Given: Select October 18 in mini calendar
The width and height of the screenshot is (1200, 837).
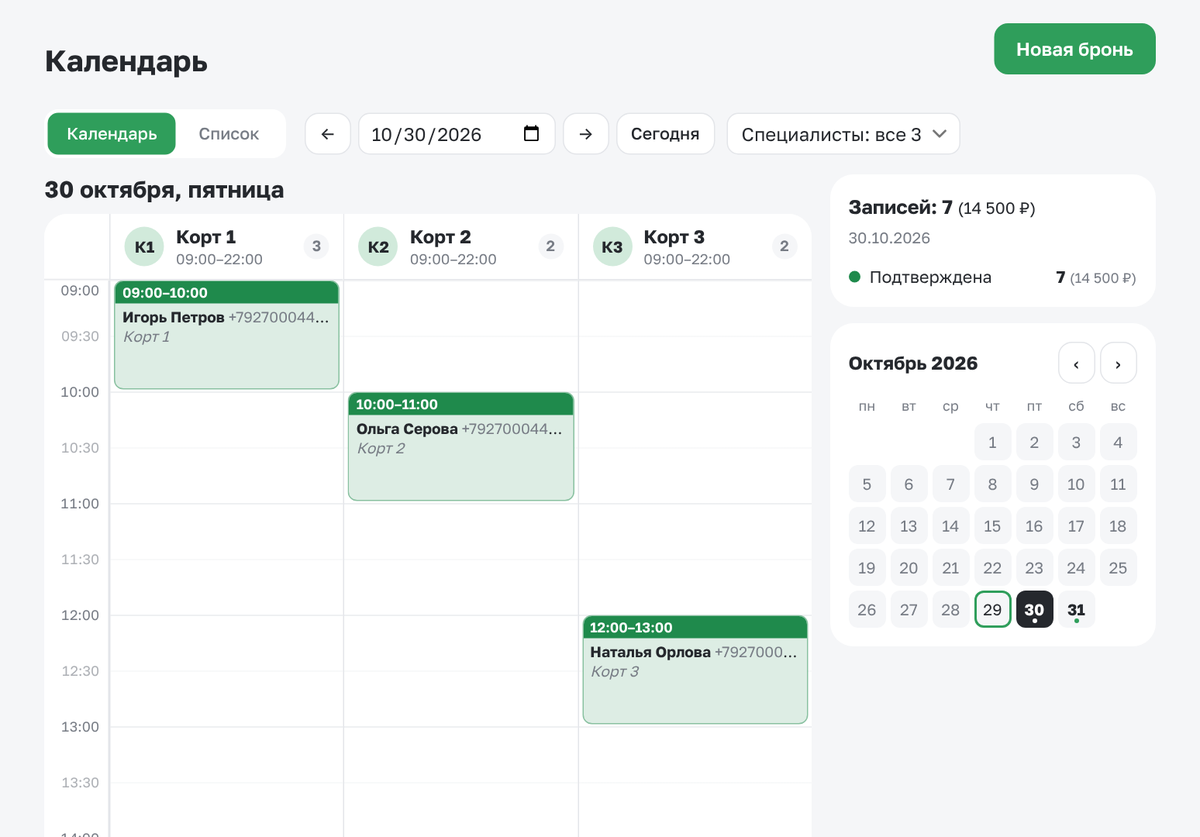Looking at the screenshot, I should (1118, 526).
